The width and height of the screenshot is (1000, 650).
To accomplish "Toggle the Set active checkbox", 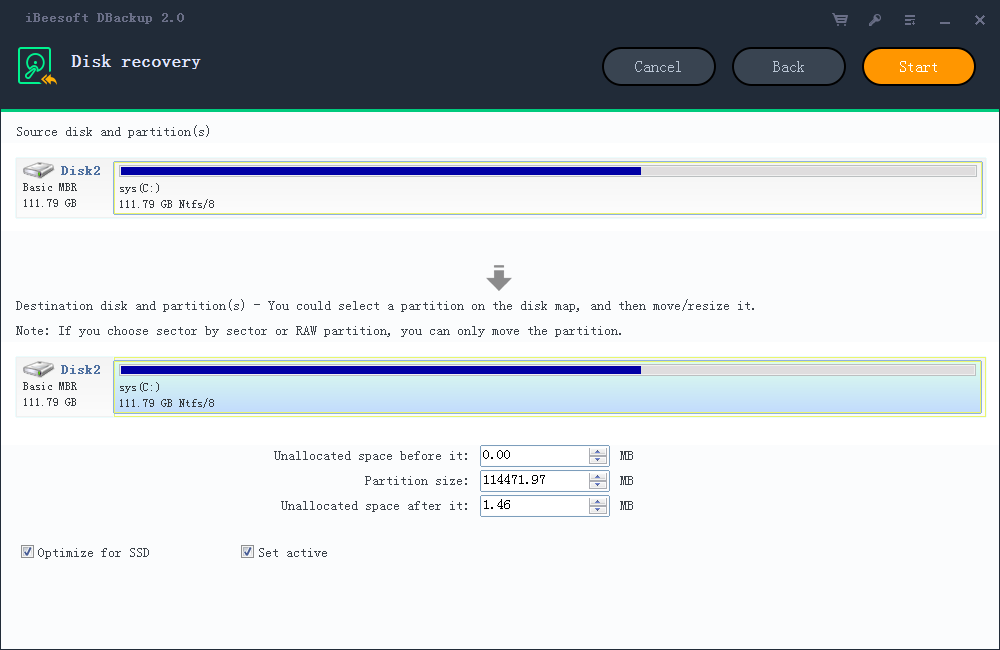I will (247, 552).
